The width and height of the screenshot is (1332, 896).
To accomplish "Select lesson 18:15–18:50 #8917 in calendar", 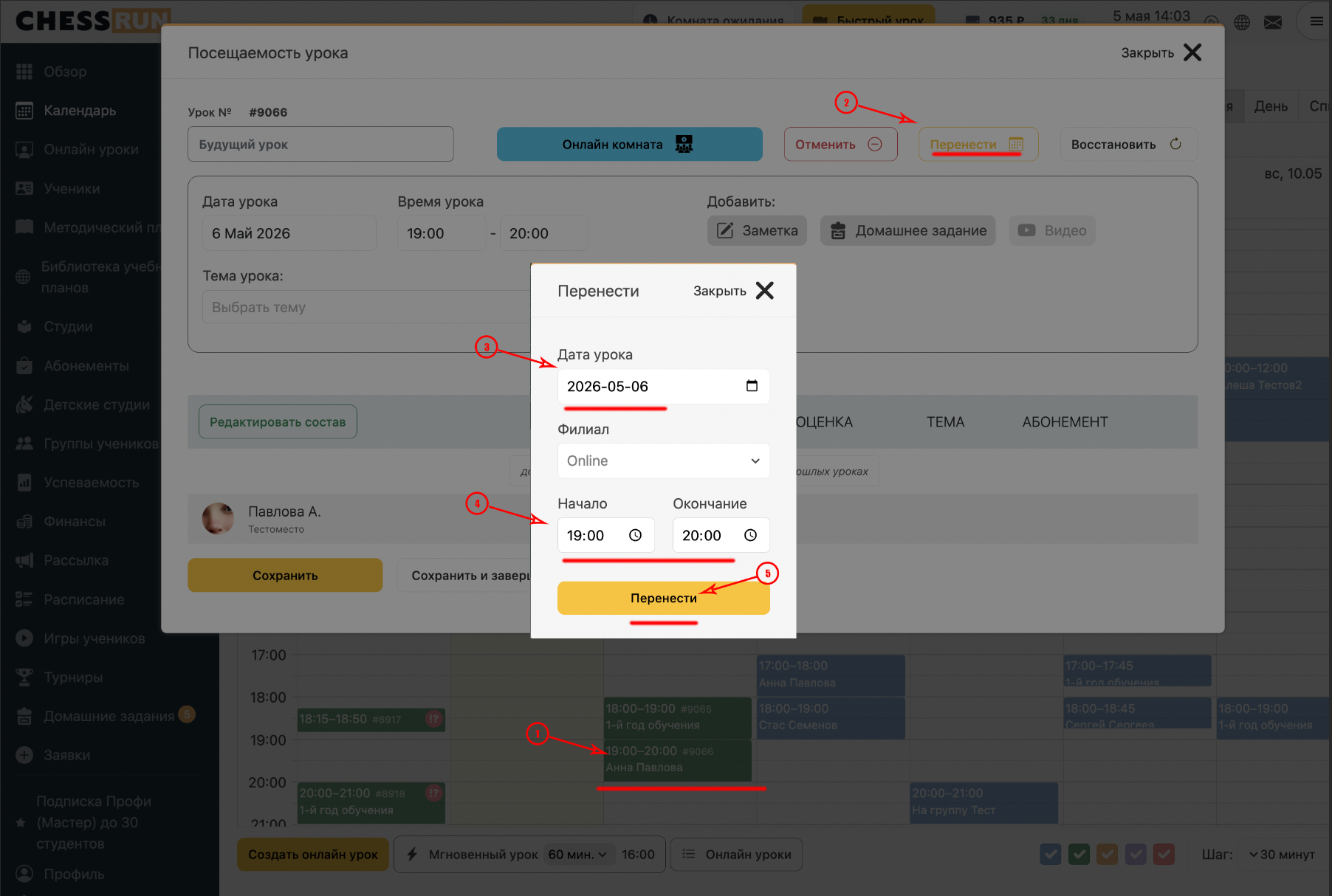I will (371, 719).
